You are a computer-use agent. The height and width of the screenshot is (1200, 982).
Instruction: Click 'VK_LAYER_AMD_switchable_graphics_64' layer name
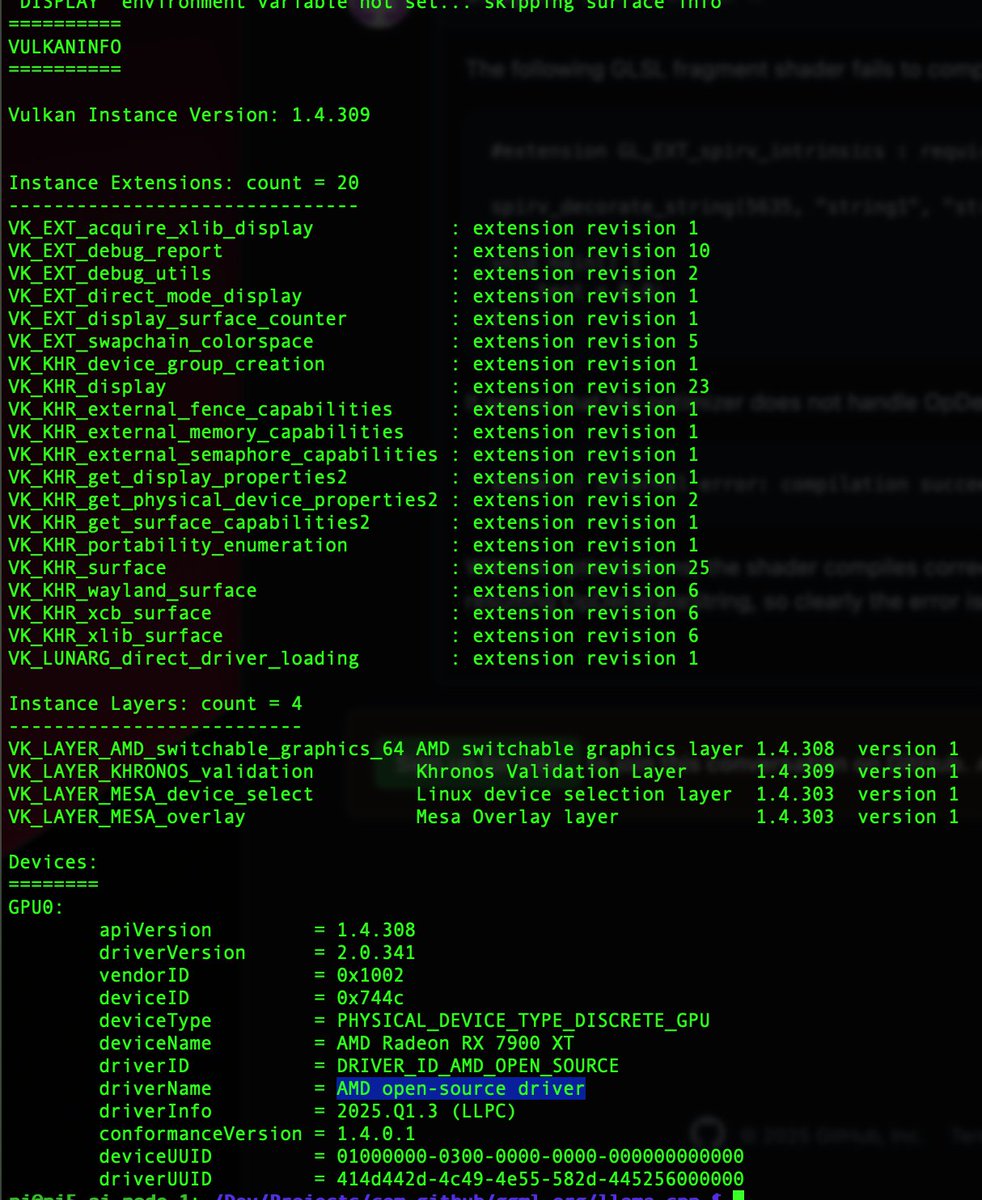(x=206, y=749)
